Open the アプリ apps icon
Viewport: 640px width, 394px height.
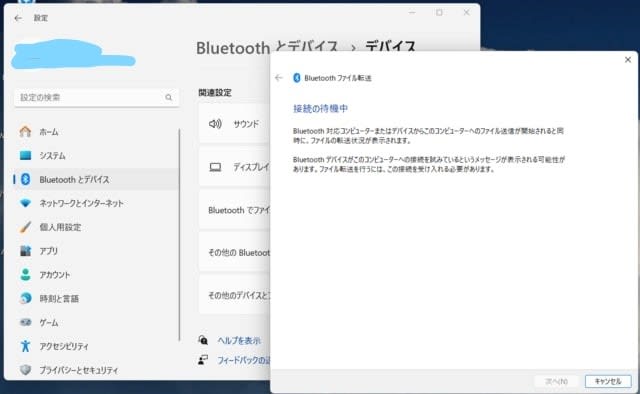[25, 251]
